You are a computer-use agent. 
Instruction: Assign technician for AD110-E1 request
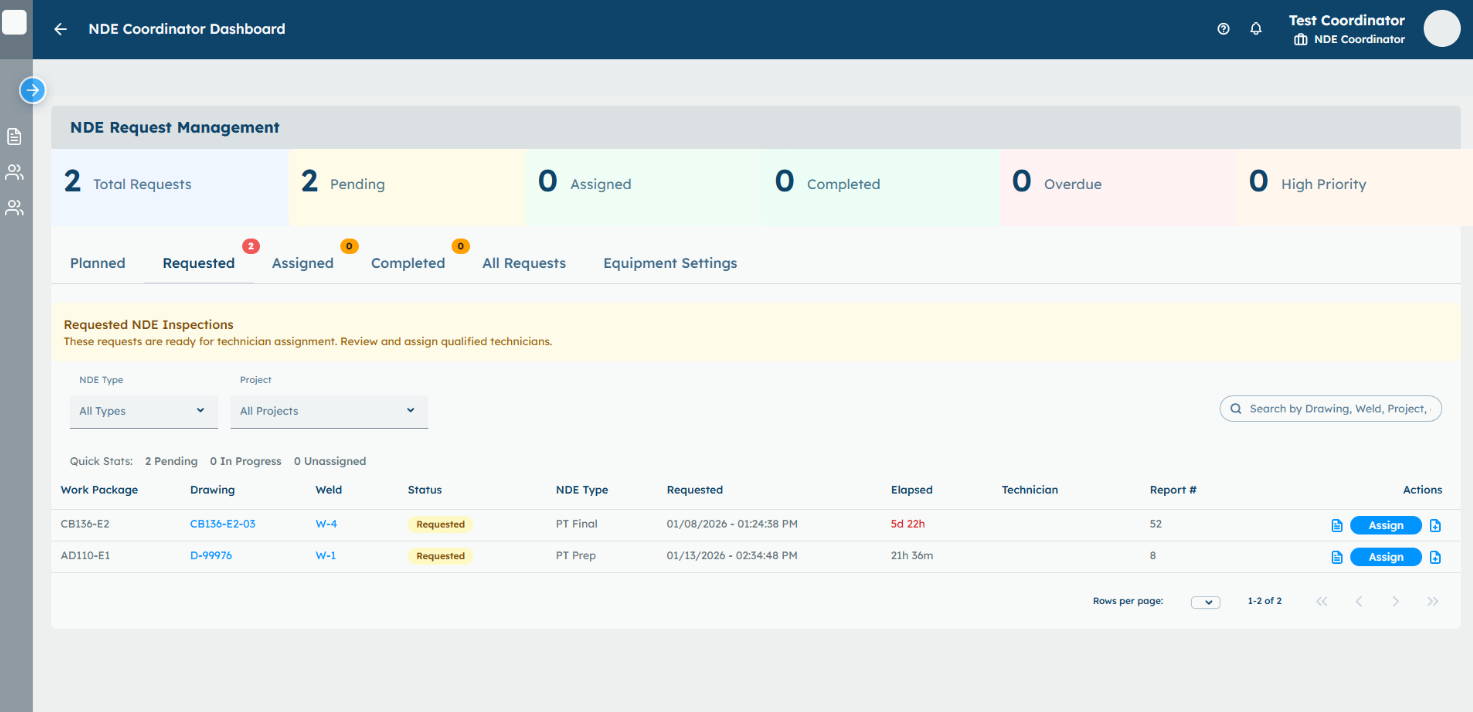pyautogui.click(x=1386, y=558)
